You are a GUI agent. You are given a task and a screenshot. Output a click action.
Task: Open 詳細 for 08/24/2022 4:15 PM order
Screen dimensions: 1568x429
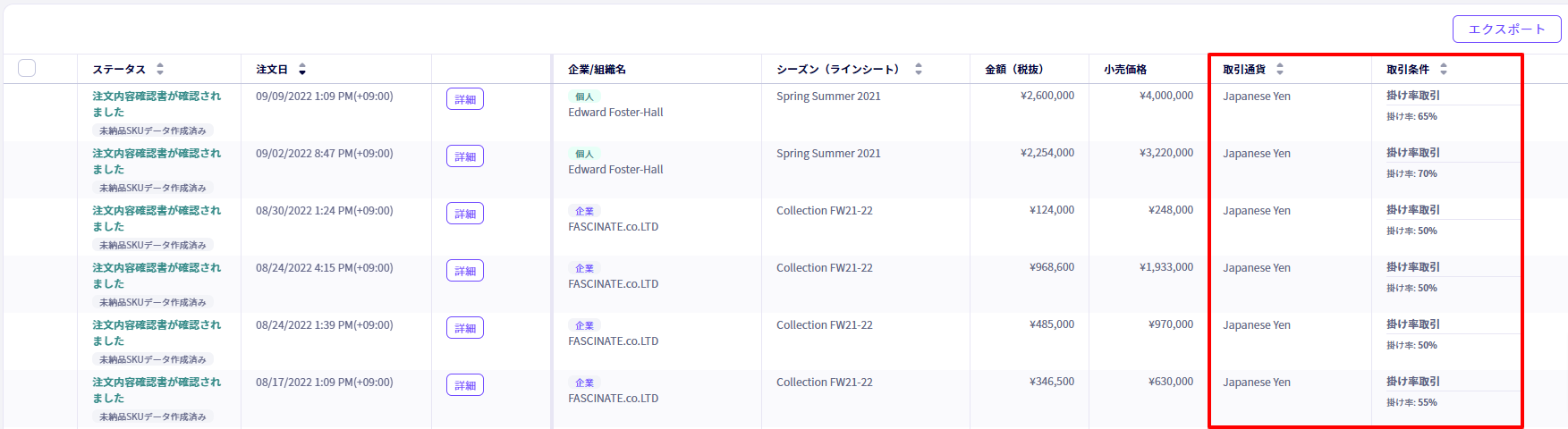pos(465,271)
